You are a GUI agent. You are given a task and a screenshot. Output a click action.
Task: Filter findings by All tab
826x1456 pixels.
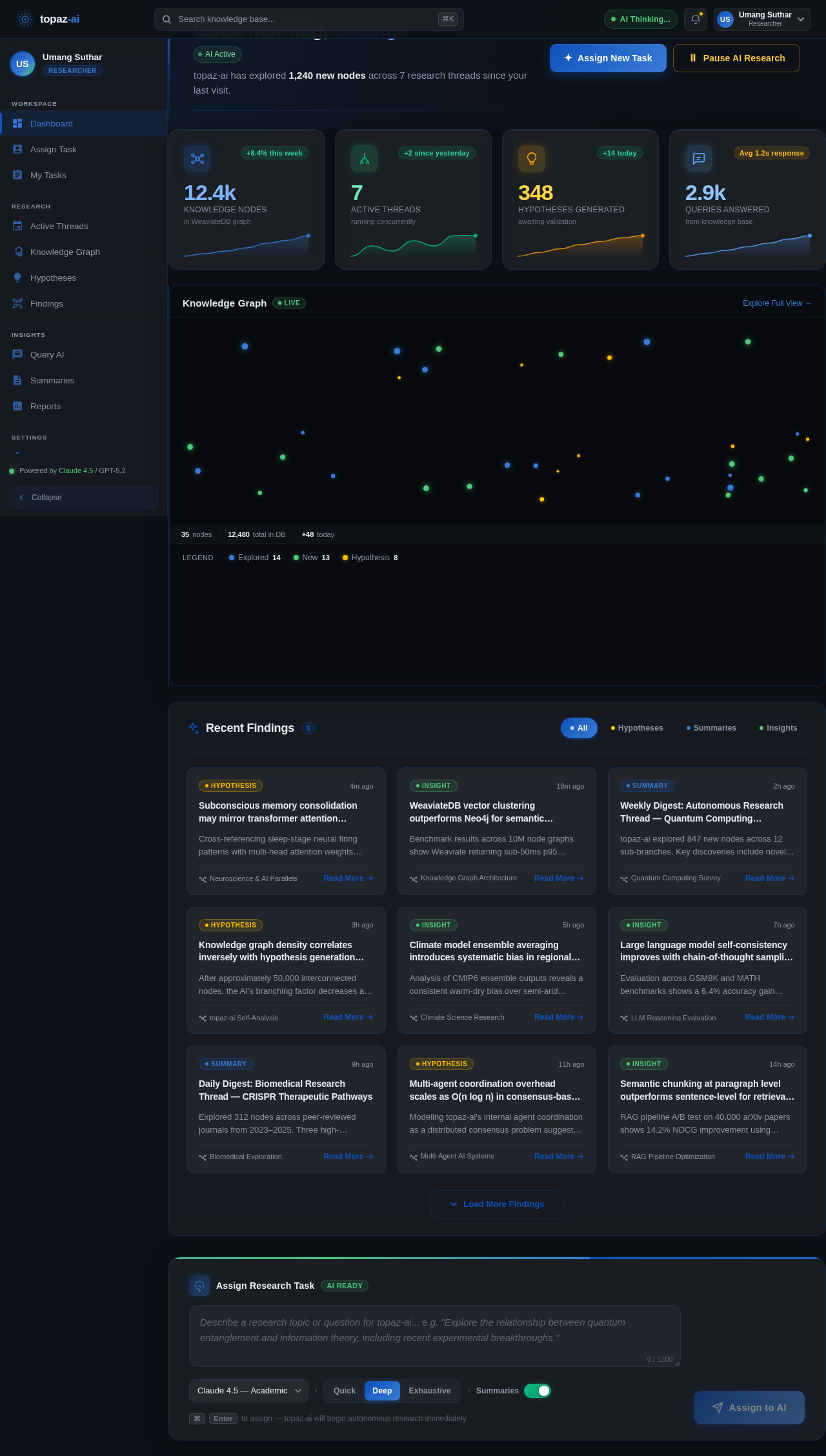[579, 728]
